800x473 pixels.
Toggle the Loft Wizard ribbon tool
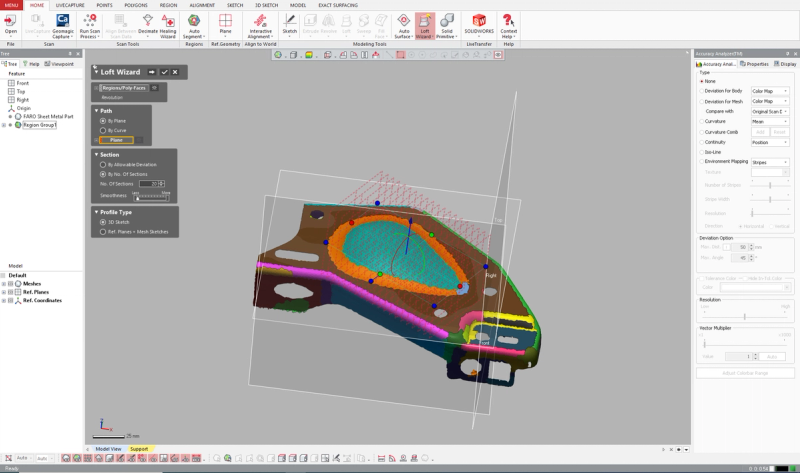tap(424, 26)
